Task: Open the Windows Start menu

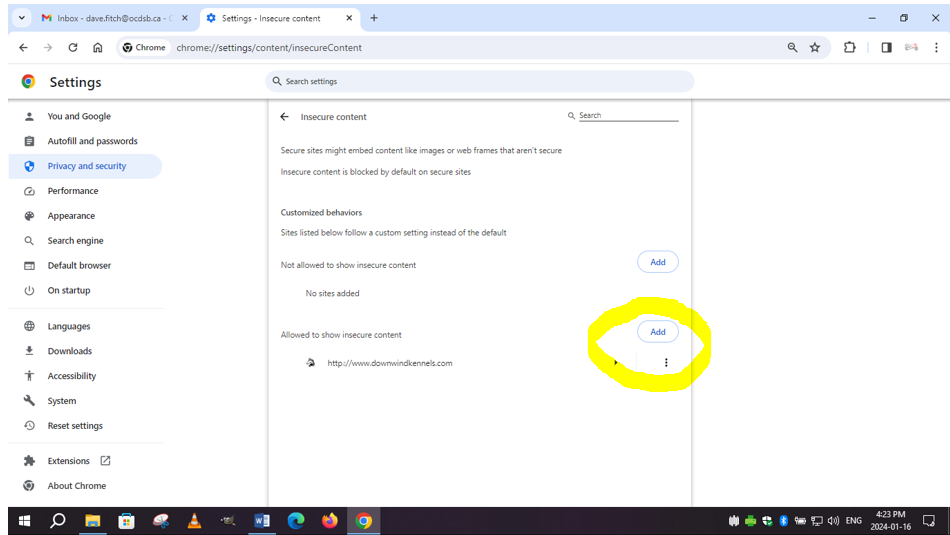Action: click(x=24, y=520)
